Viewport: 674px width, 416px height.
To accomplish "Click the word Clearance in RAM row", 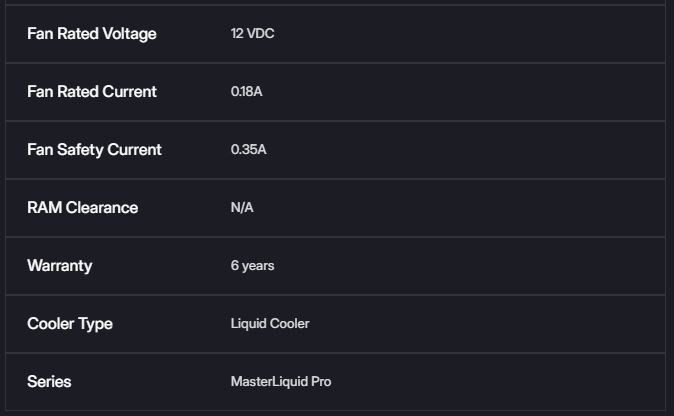I will (102, 208).
